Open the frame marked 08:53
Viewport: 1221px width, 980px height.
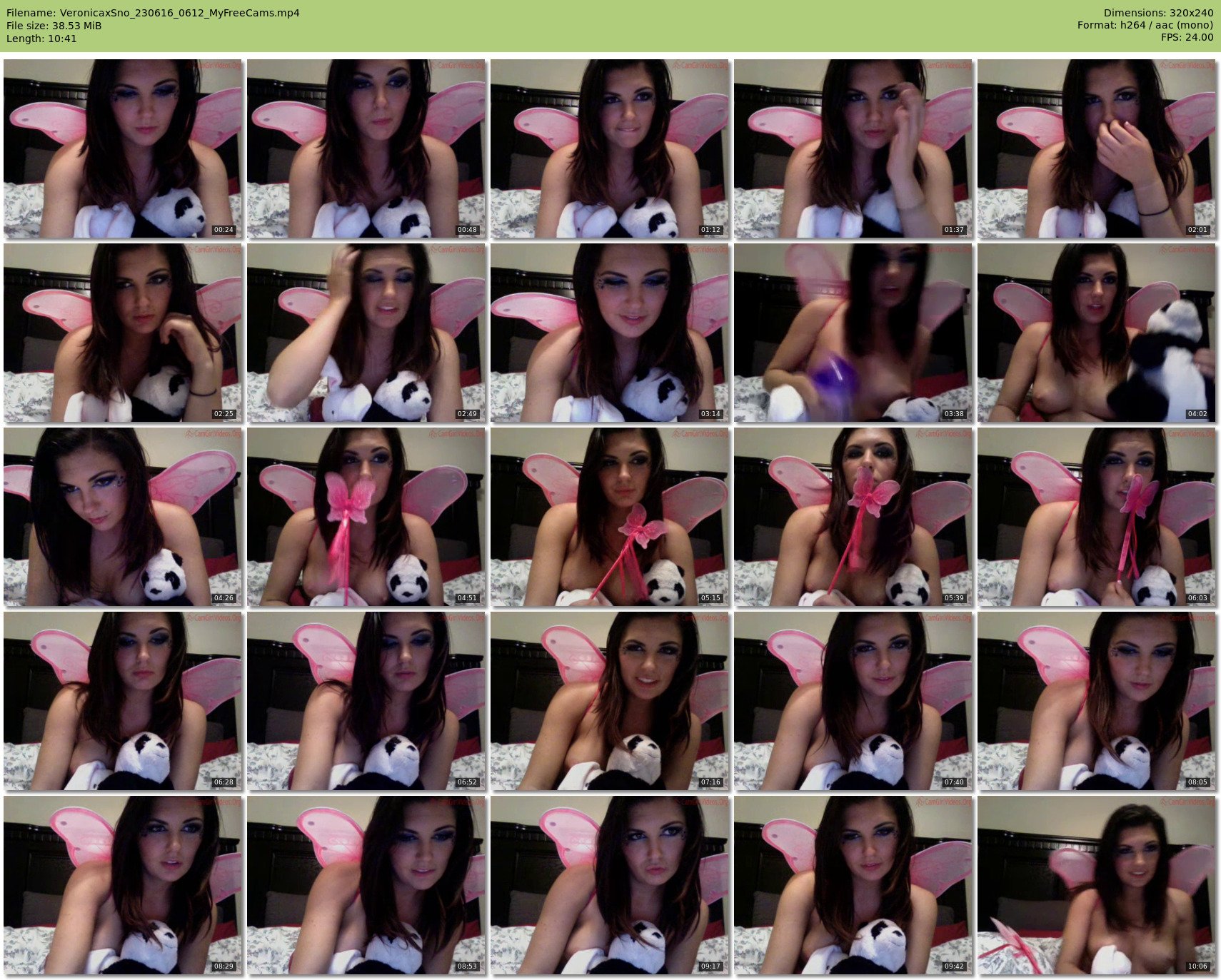(366, 885)
